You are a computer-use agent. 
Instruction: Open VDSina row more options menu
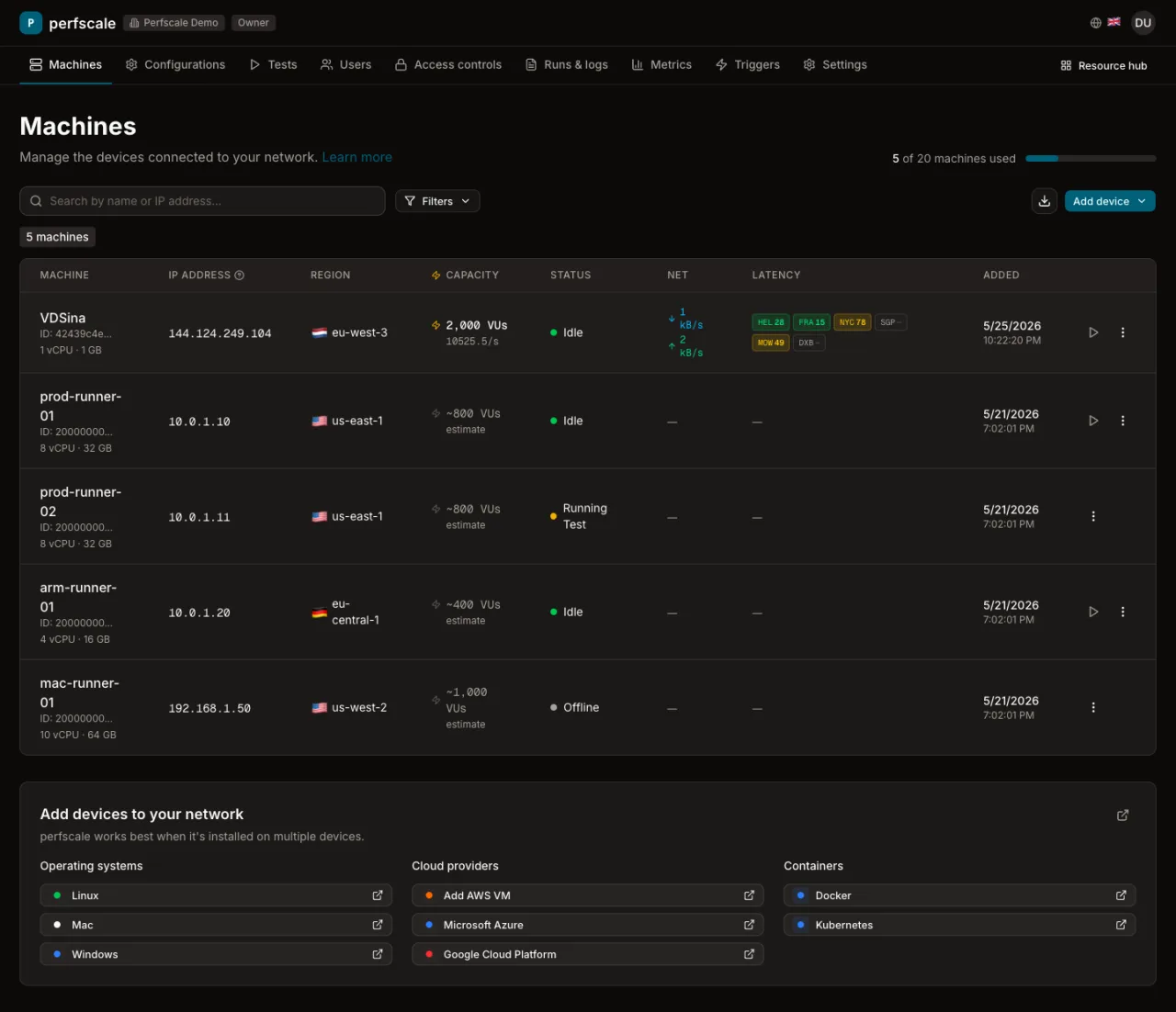1123,332
